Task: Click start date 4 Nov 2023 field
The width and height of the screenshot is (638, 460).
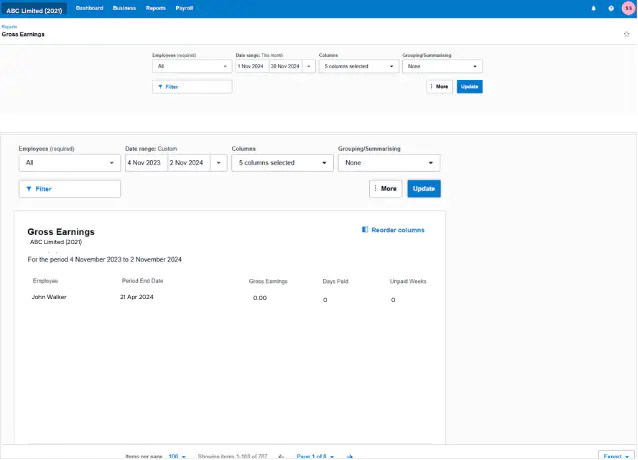Action: tap(146, 163)
